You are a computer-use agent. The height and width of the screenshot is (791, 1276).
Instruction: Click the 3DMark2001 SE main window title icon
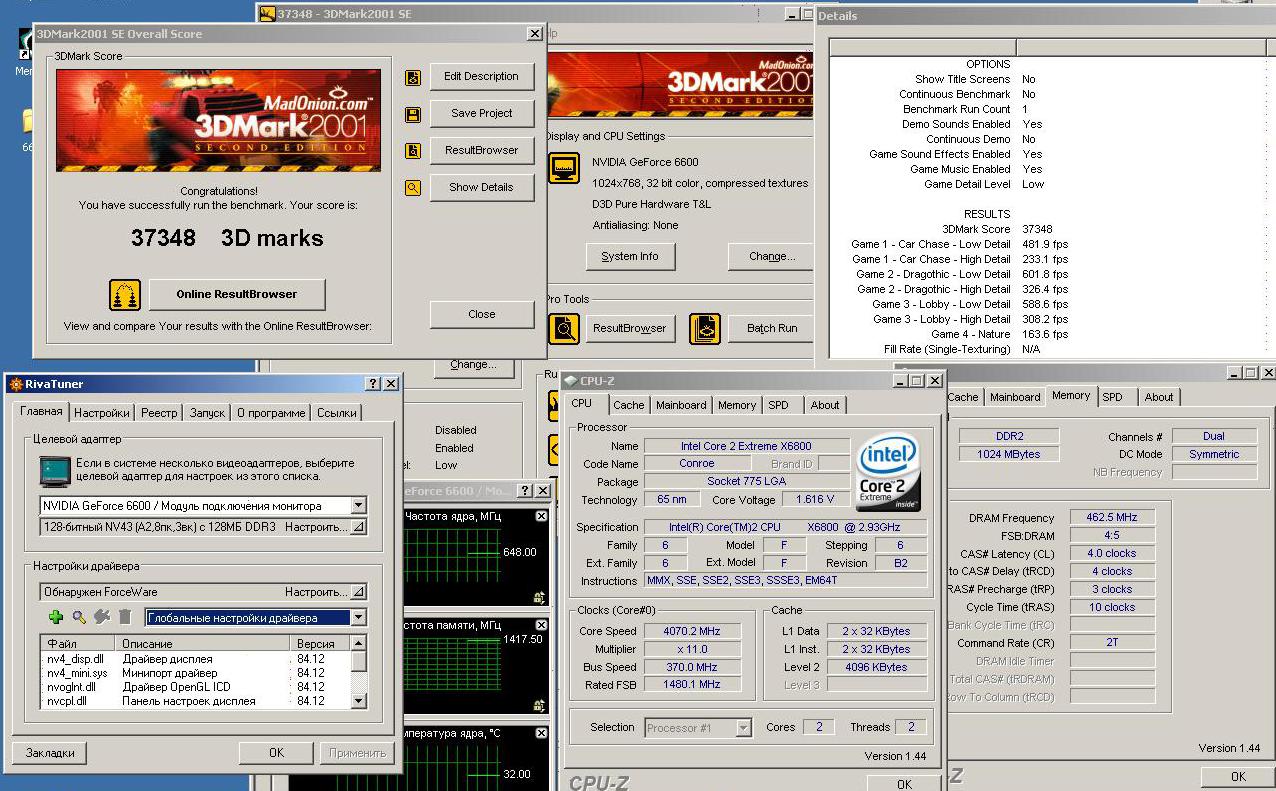(268, 14)
